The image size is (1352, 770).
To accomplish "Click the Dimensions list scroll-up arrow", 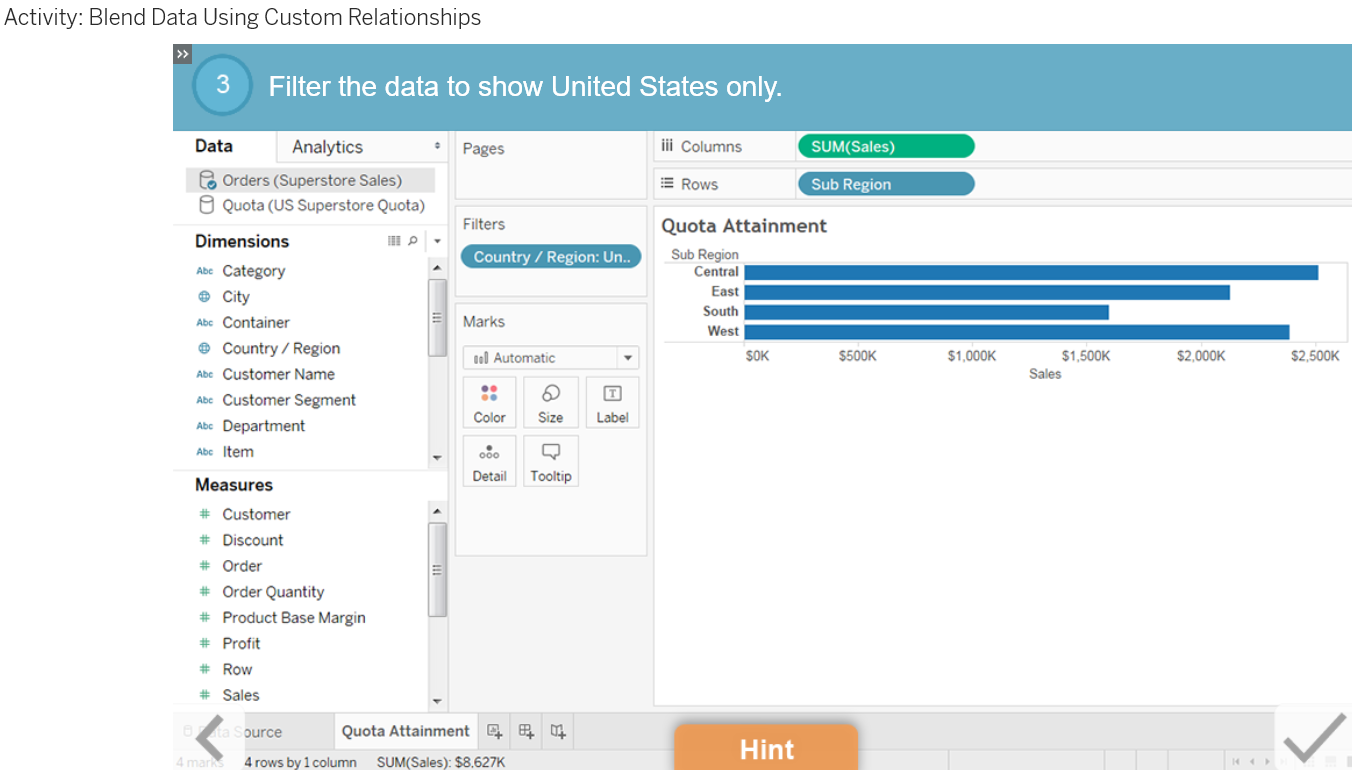I will 437,268.
